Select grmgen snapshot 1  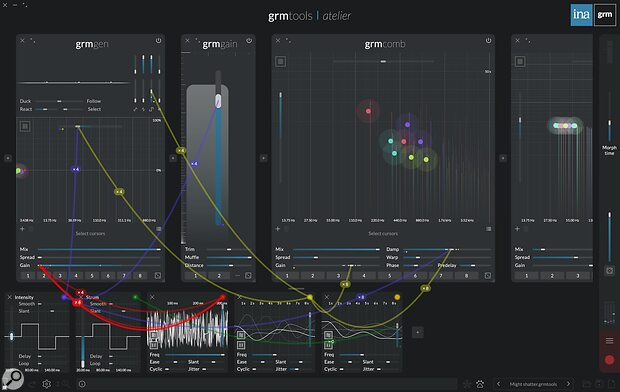(28, 276)
